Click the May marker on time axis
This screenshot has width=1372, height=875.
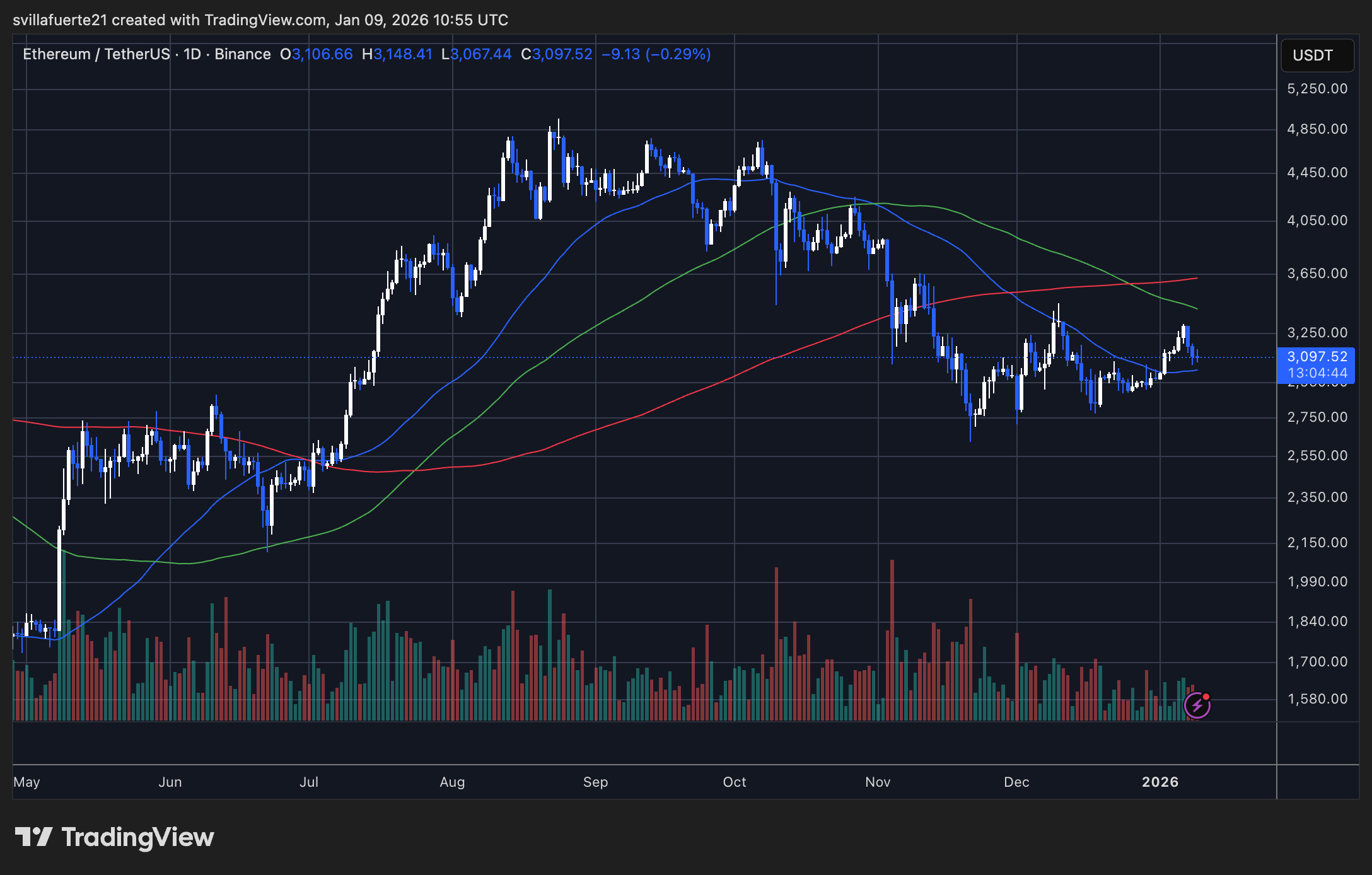[26, 782]
